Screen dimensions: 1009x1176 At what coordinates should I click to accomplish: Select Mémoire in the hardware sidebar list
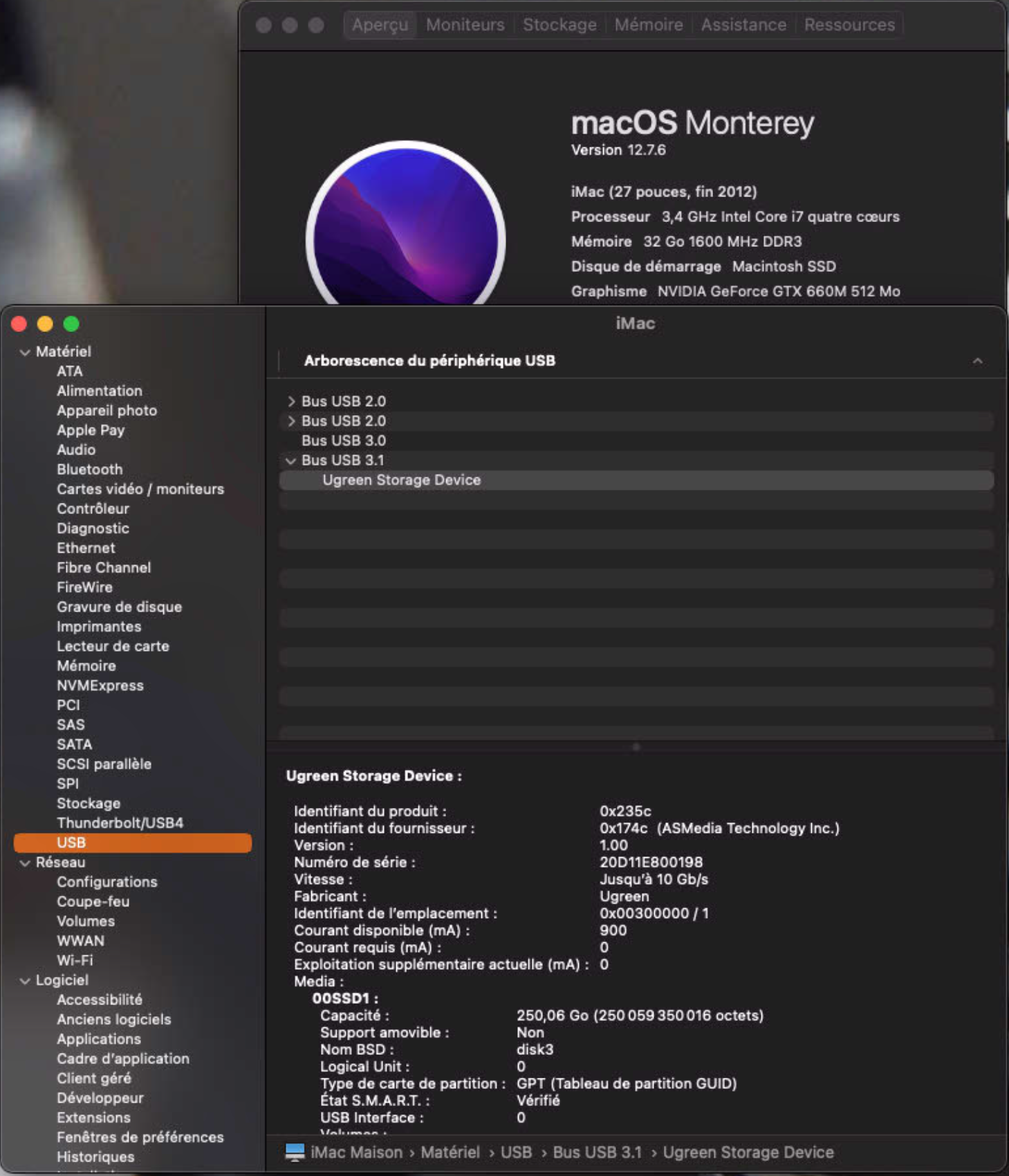(86, 666)
